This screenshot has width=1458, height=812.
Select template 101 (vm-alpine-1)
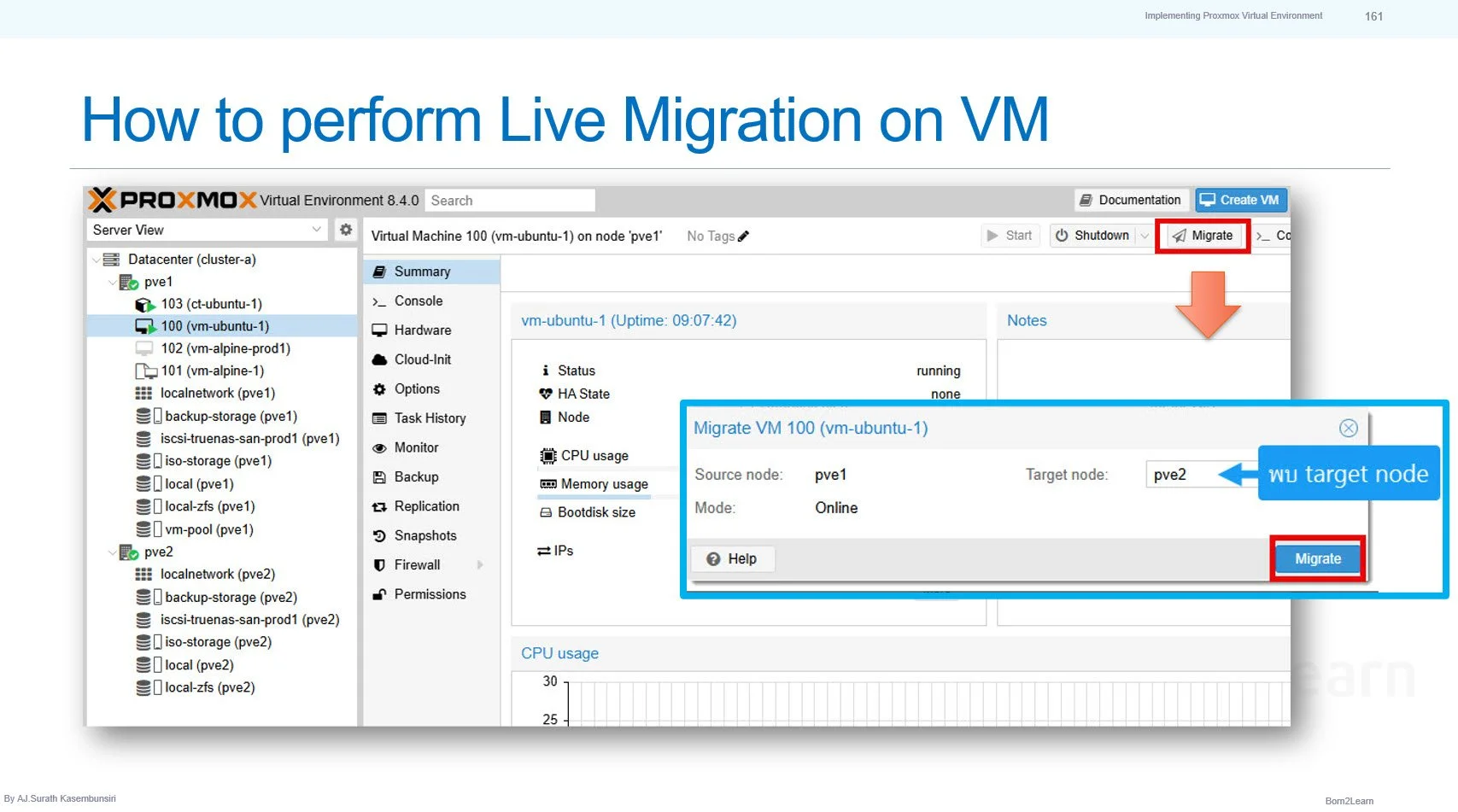212,371
